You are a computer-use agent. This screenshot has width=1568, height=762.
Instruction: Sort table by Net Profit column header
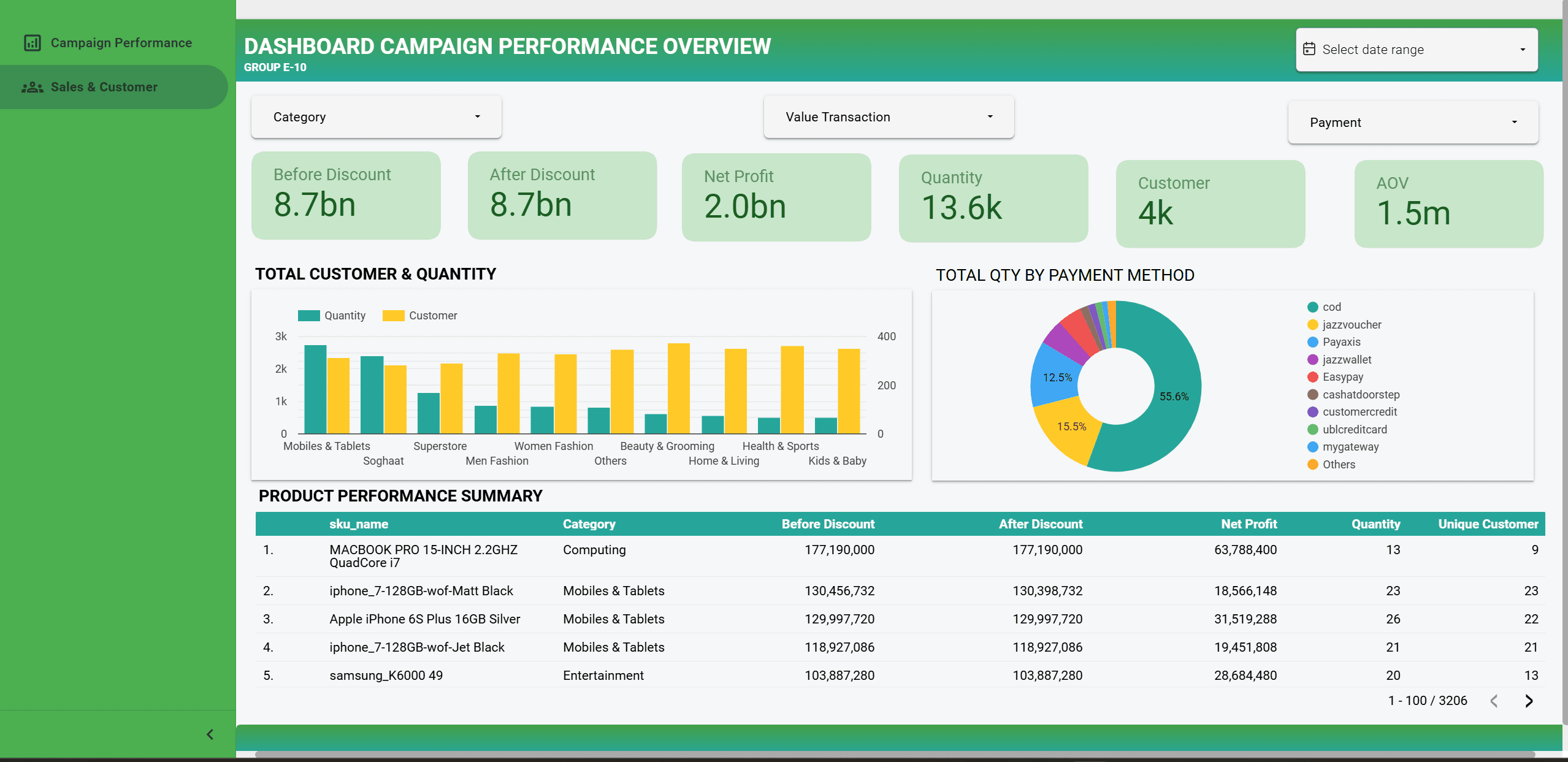pyautogui.click(x=1249, y=524)
